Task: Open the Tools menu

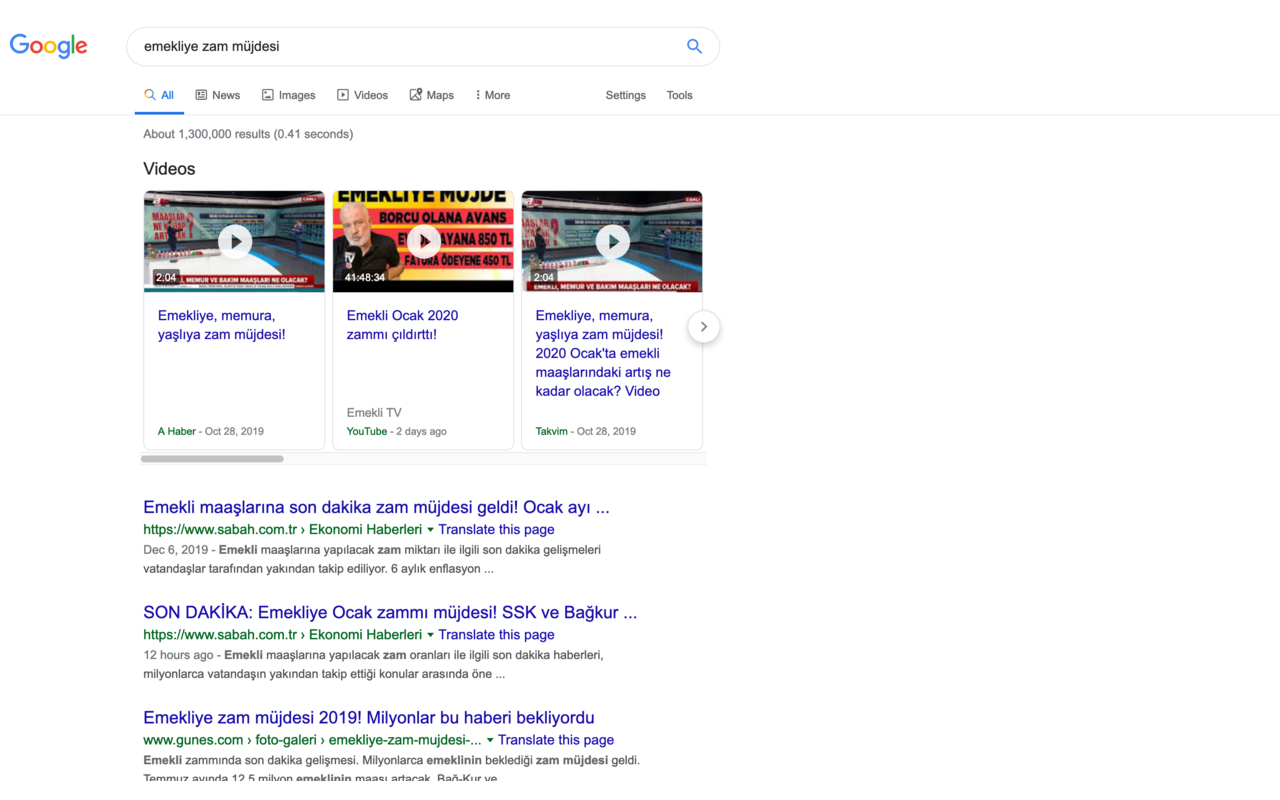Action: coord(679,95)
